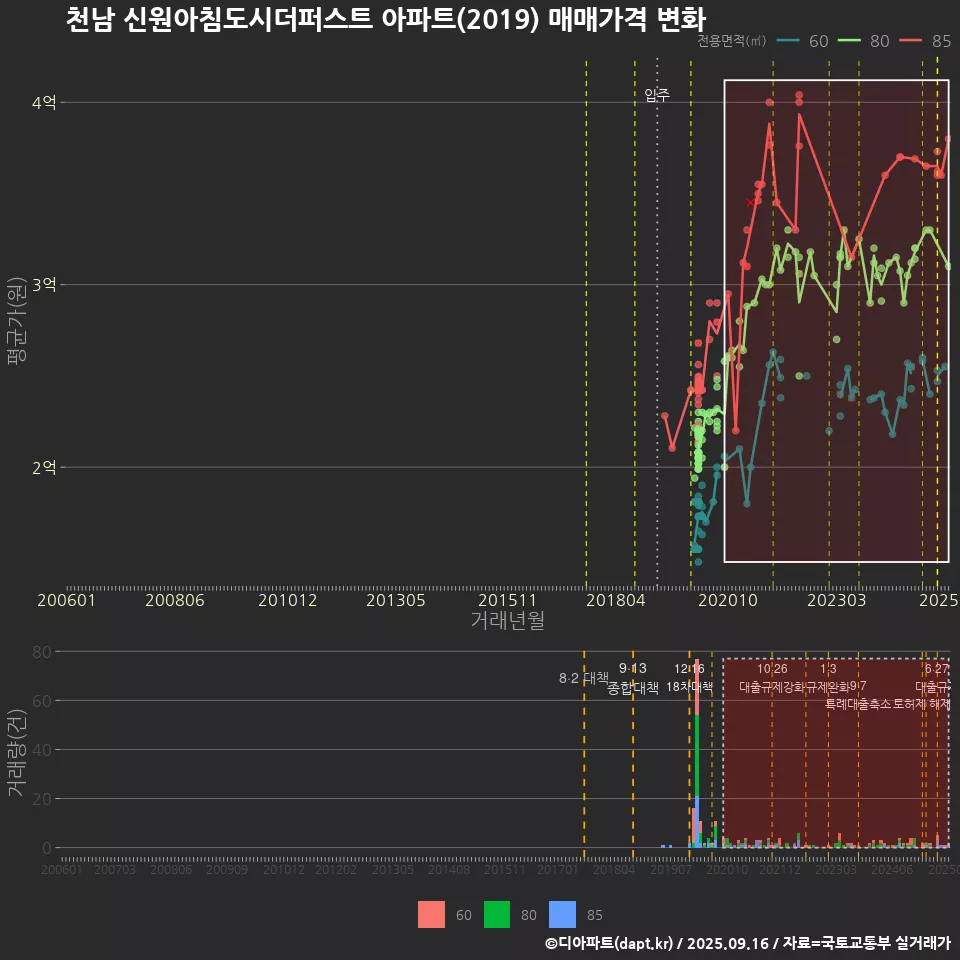Click the pink 60 volume legend swatch
The image size is (960, 960).
click(431, 915)
